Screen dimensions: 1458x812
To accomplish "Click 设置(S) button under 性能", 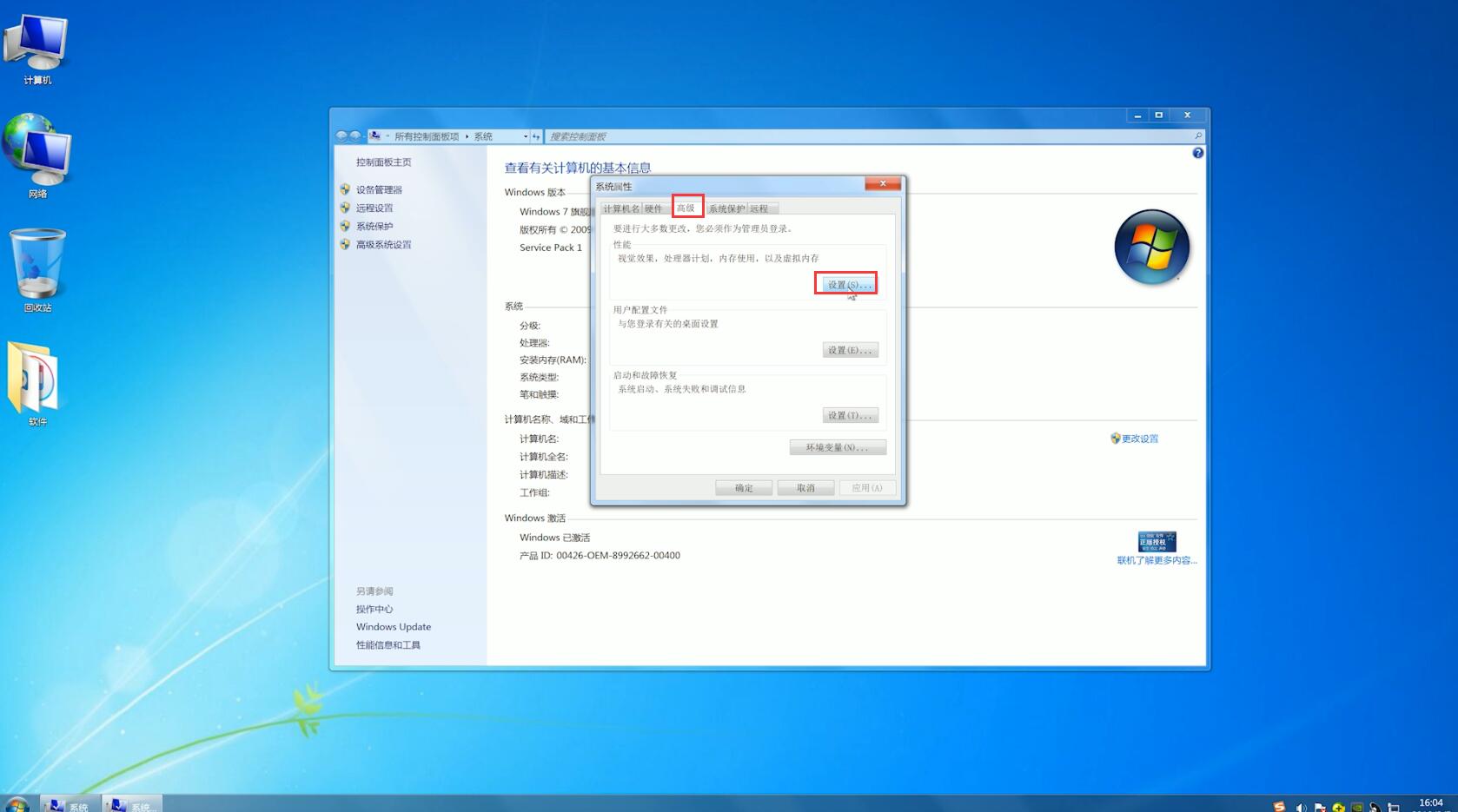I will coord(850,285).
